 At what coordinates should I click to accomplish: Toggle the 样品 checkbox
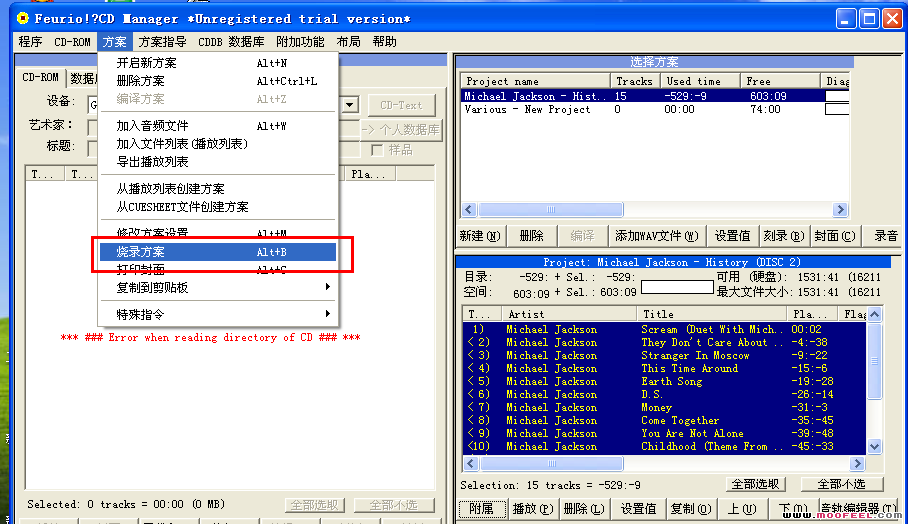click(x=377, y=150)
